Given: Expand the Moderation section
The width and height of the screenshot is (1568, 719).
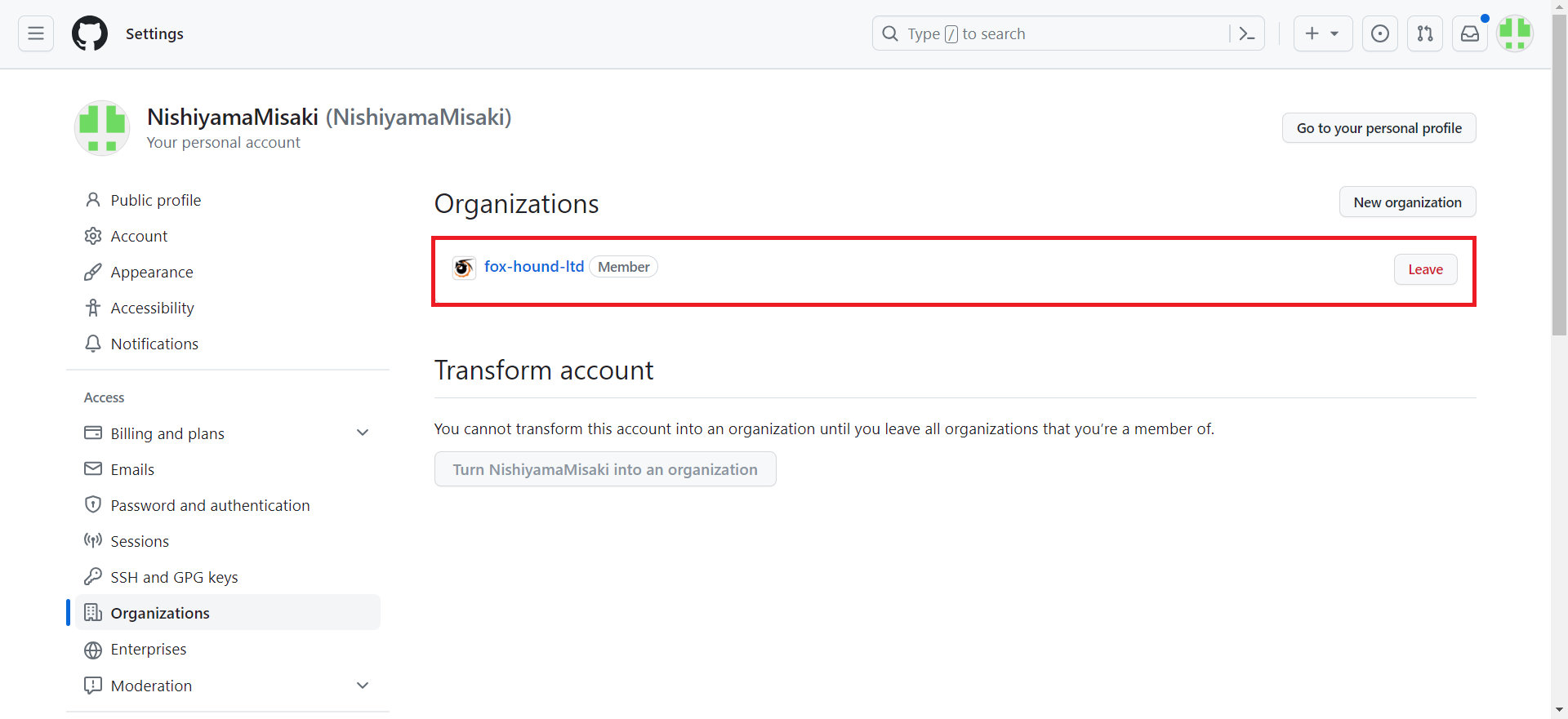Looking at the screenshot, I should pyautogui.click(x=363, y=686).
